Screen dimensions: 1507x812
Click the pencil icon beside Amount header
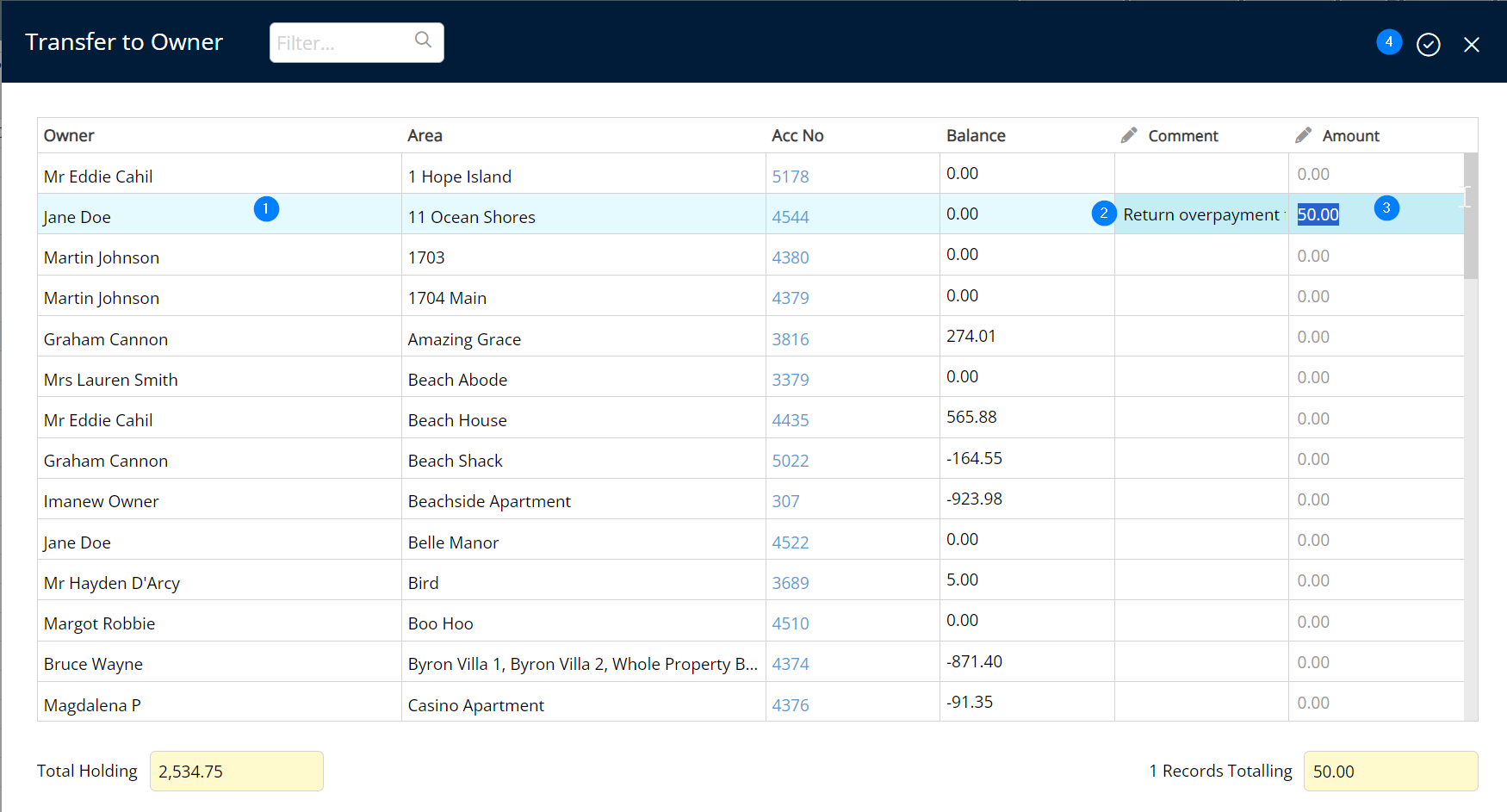(x=1303, y=135)
